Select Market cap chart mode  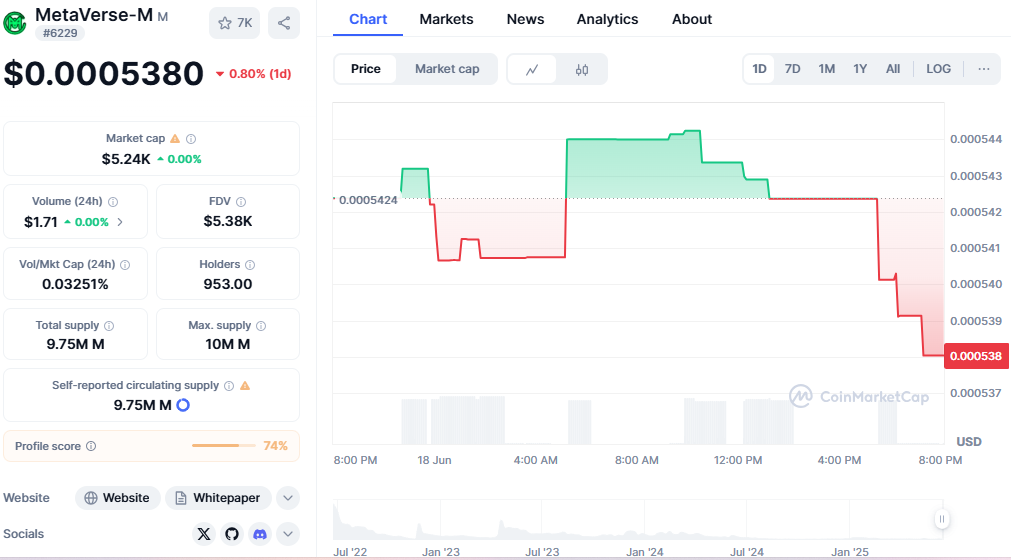coord(447,69)
